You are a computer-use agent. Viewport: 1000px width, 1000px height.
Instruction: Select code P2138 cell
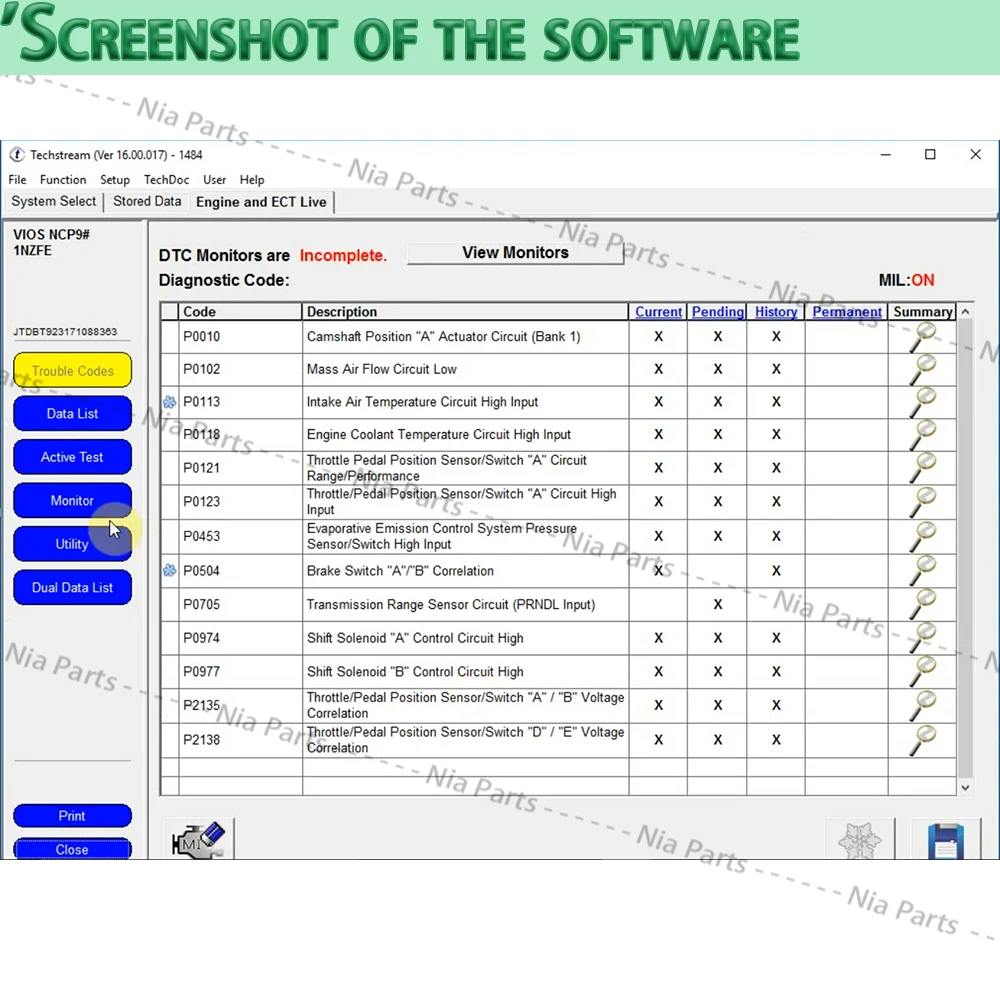coord(240,740)
